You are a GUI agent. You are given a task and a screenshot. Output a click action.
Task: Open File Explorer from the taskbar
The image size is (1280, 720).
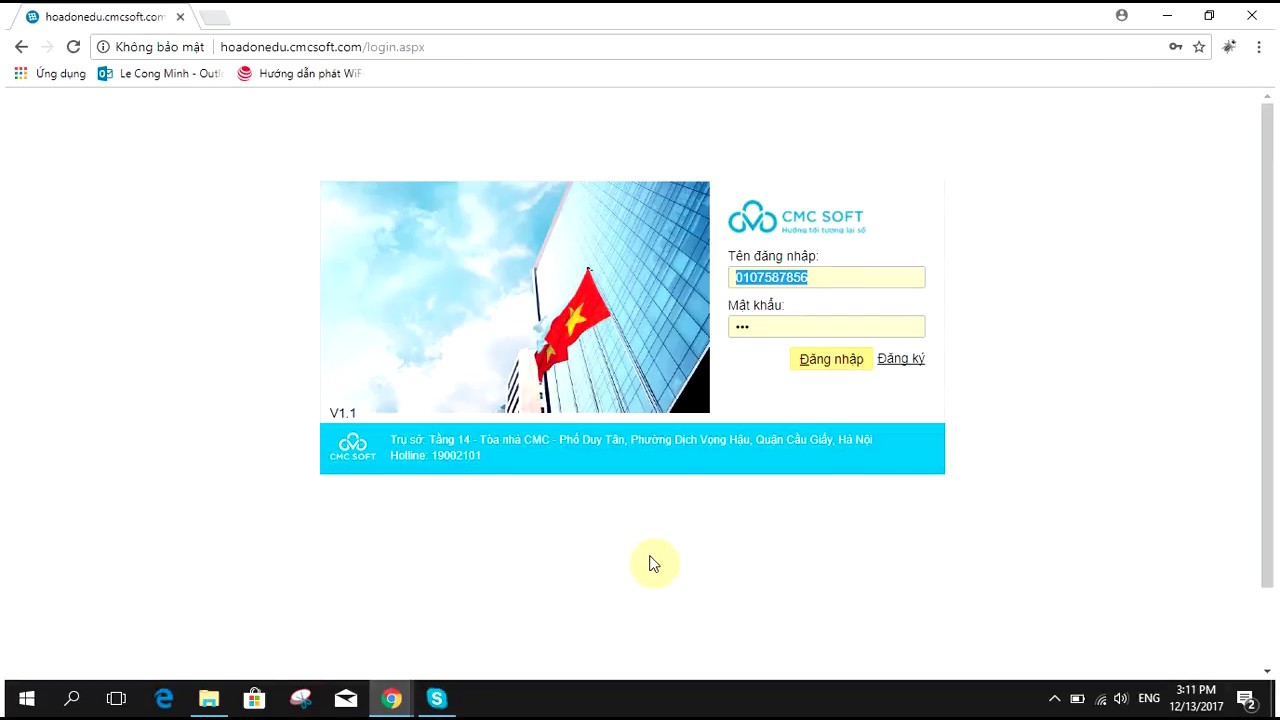point(209,699)
